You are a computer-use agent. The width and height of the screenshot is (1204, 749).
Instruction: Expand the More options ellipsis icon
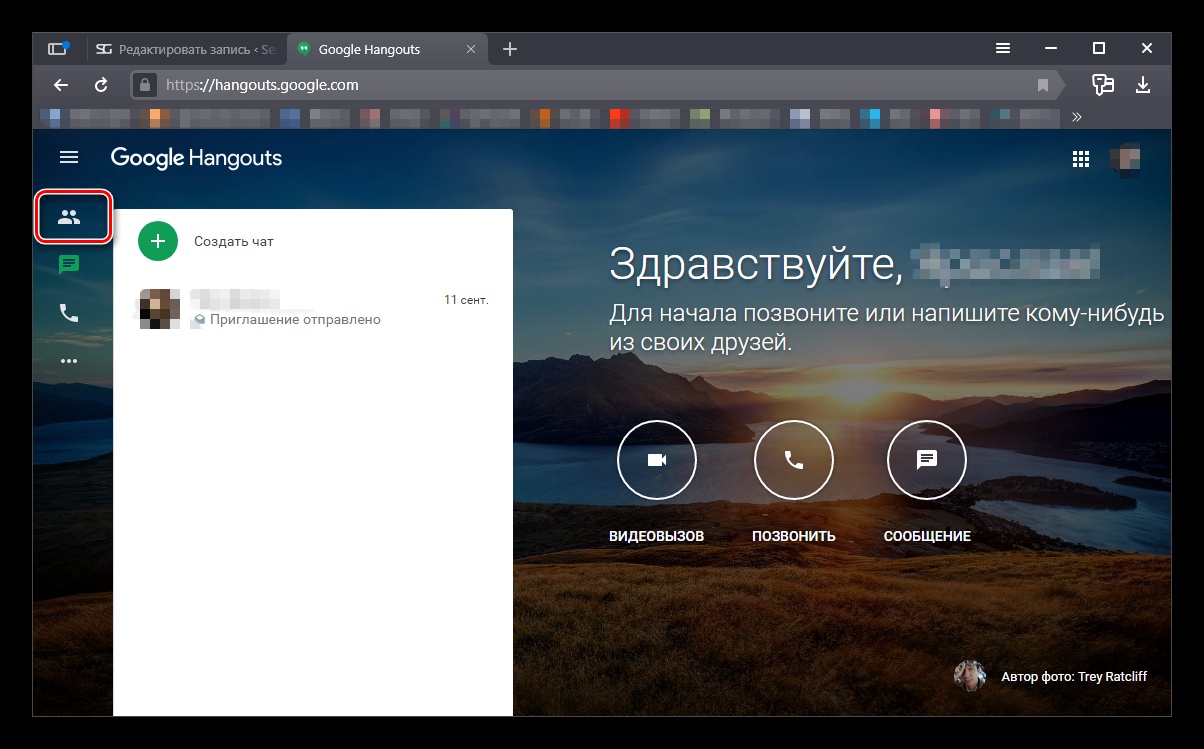pyautogui.click(x=69, y=361)
